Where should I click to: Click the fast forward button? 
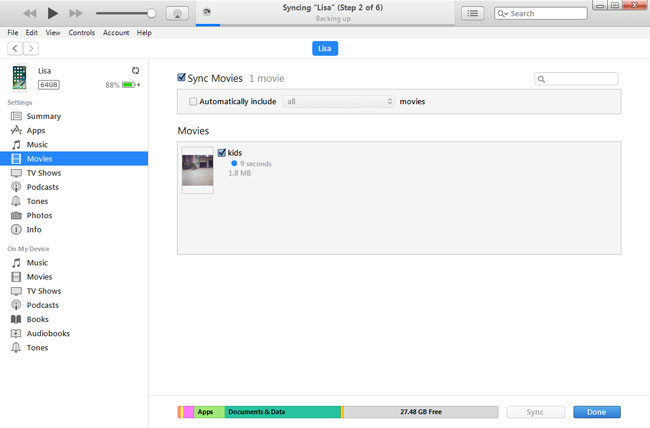tap(75, 13)
